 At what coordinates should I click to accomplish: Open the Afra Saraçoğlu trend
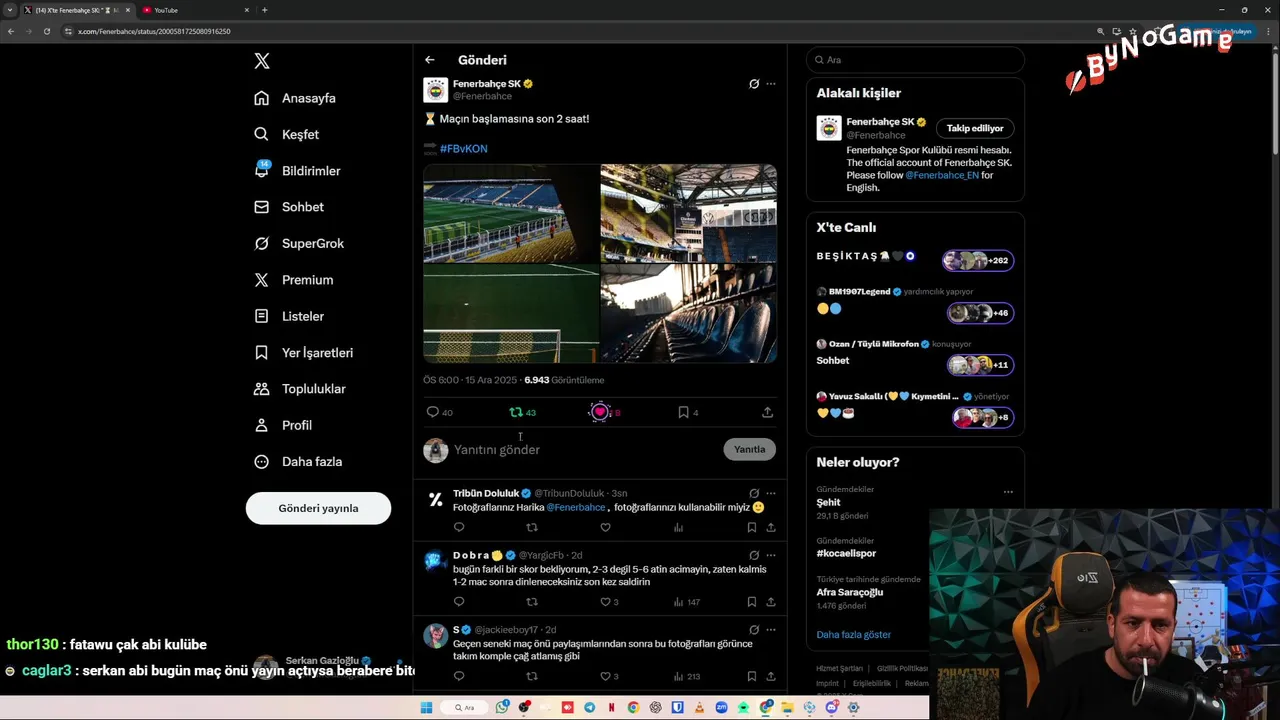point(850,592)
